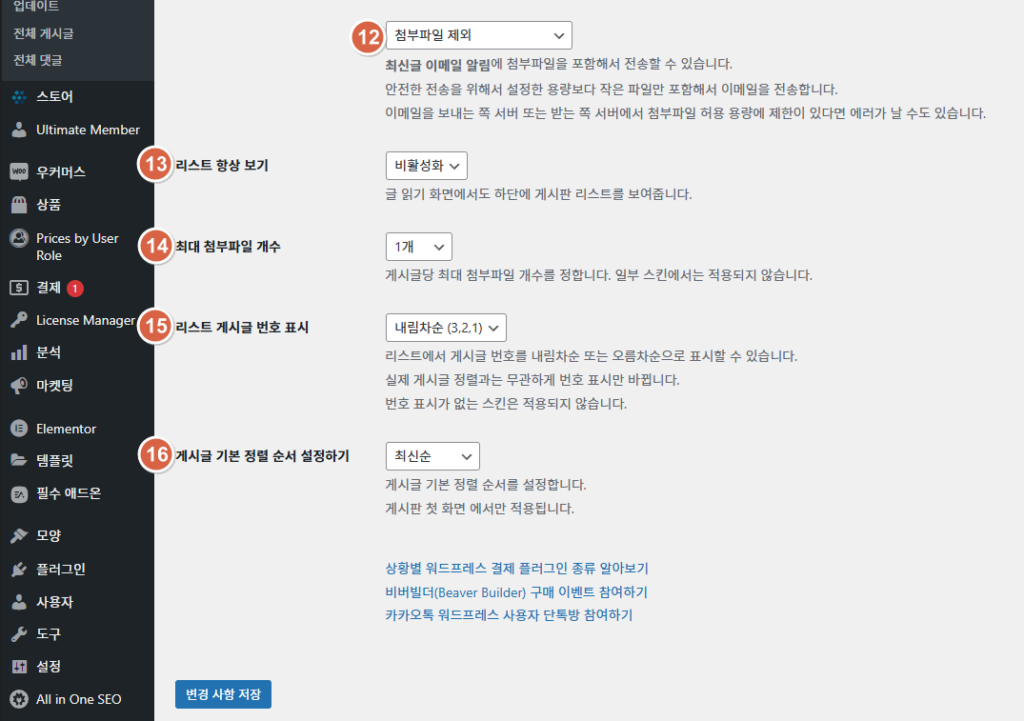
Task: Click the 마케팅 megaphone icon
Action: (x=19, y=385)
